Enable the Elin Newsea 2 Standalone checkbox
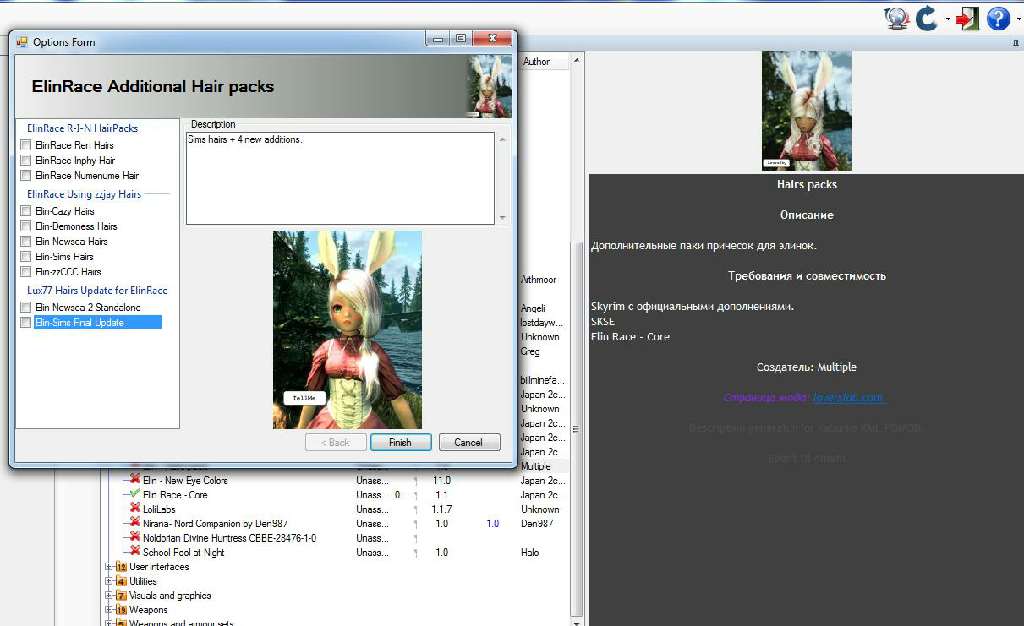This screenshot has height=626, width=1024. tap(25, 307)
